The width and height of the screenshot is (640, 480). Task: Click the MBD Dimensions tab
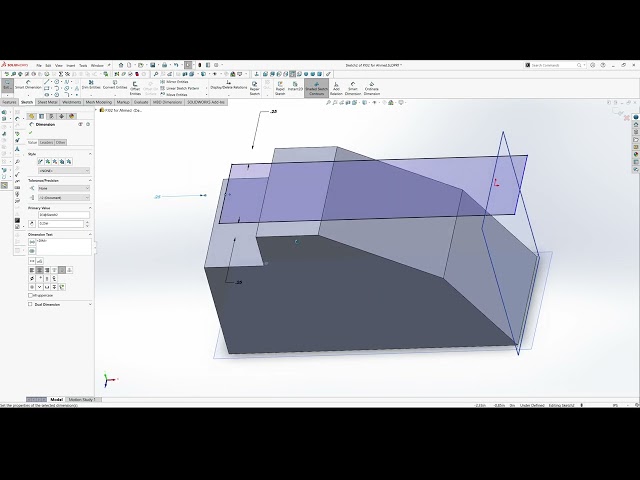pos(168,102)
